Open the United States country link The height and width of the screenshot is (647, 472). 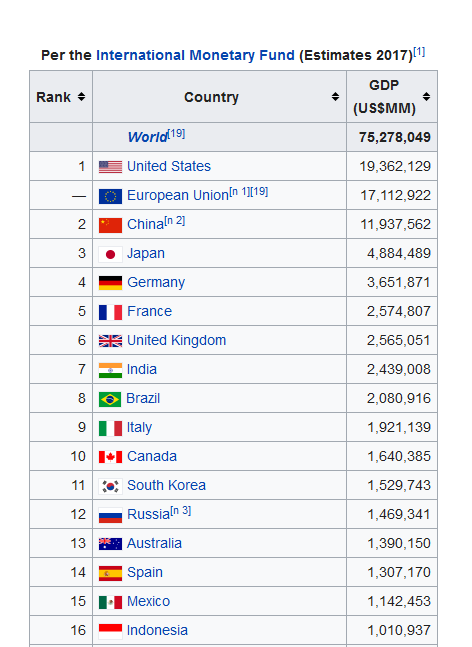(169, 166)
